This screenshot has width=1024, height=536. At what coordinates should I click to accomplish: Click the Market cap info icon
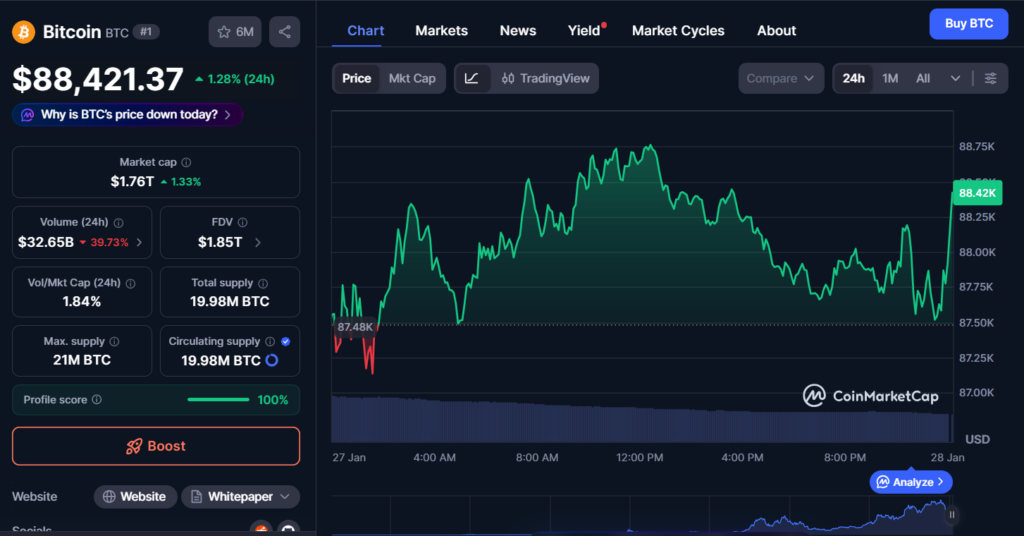coord(186,162)
